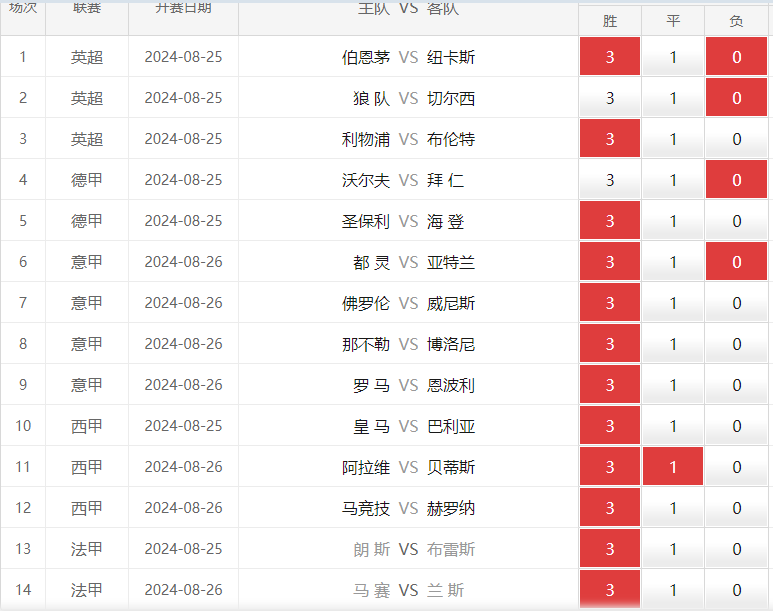The width and height of the screenshot is (773, 611).
Task: Click team name 皇马
Action: pos(372,426)
